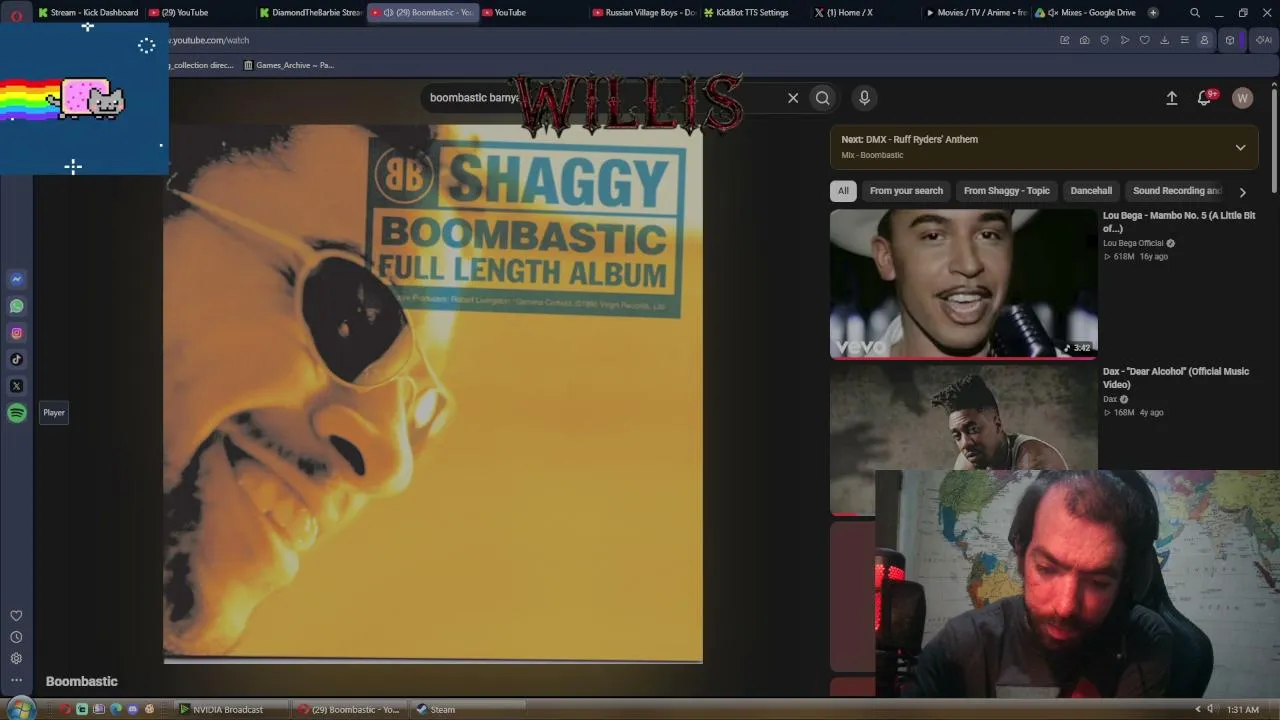Switch to the Mixes - Google Drive tab
This screenshot has width=1280, height=720.
point(1086,13)
